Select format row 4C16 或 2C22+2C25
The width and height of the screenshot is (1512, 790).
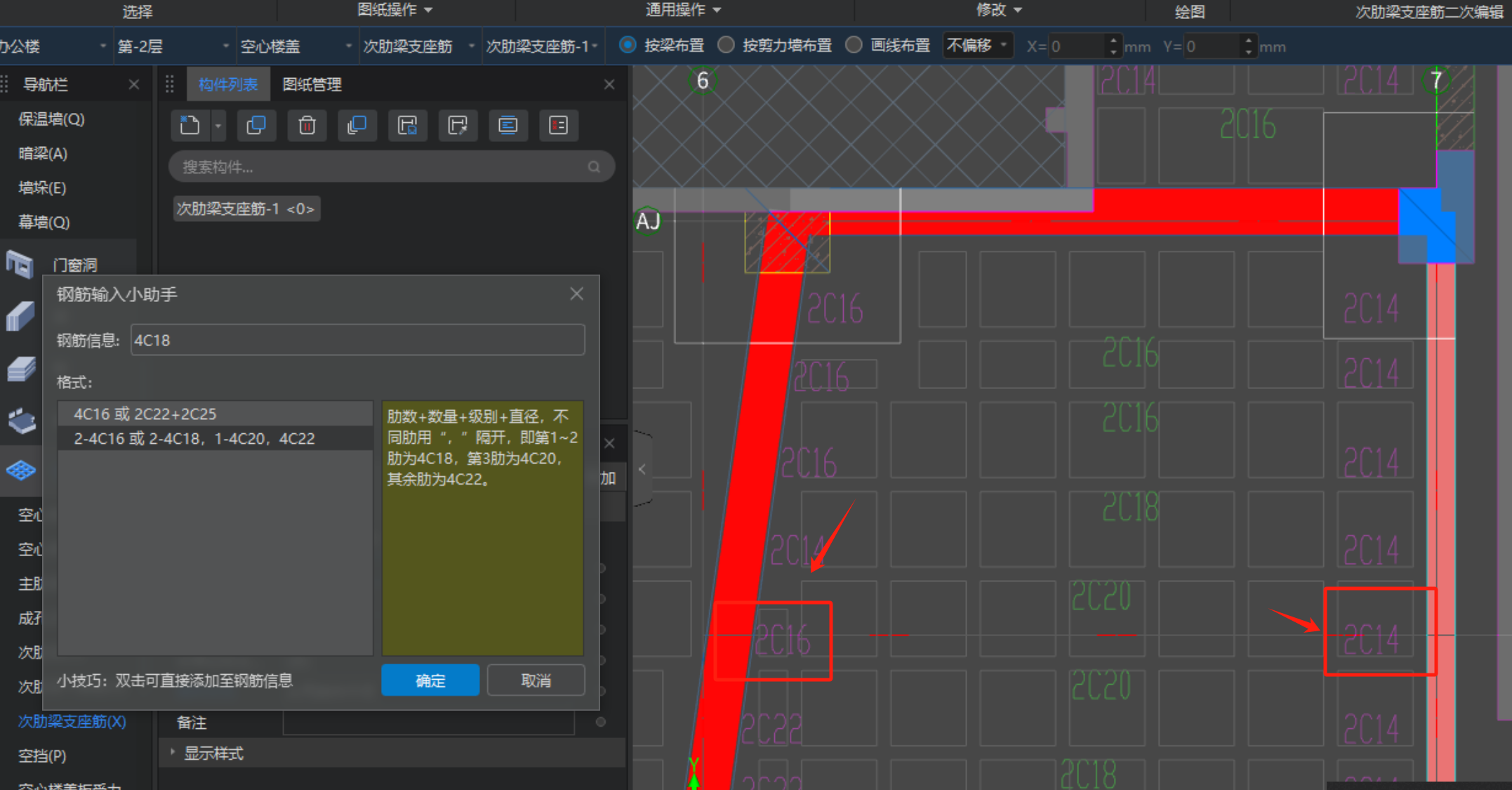(x=215, y=414)
